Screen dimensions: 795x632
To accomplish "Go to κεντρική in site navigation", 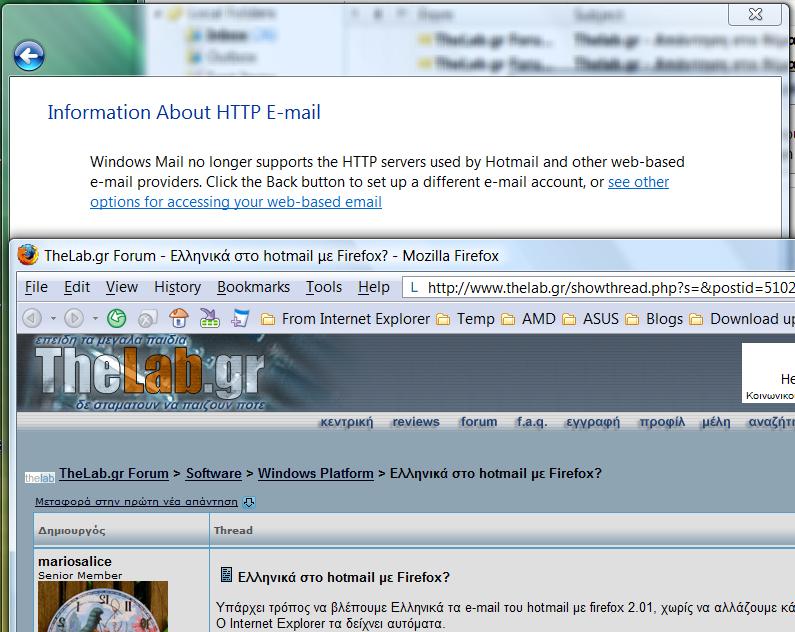I will tap(346, 422).
